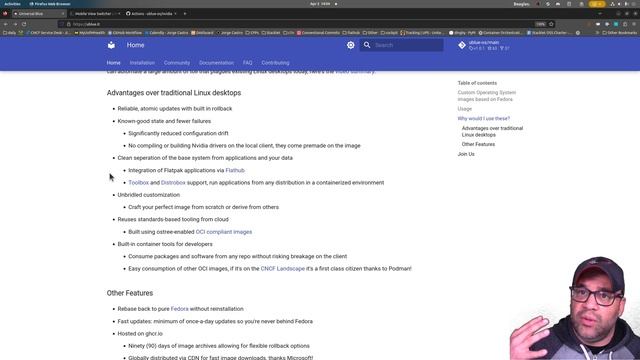Click the Universal Blue site logo
The width and height of the screenshot is (640, 360).
[x=111, y=45]
